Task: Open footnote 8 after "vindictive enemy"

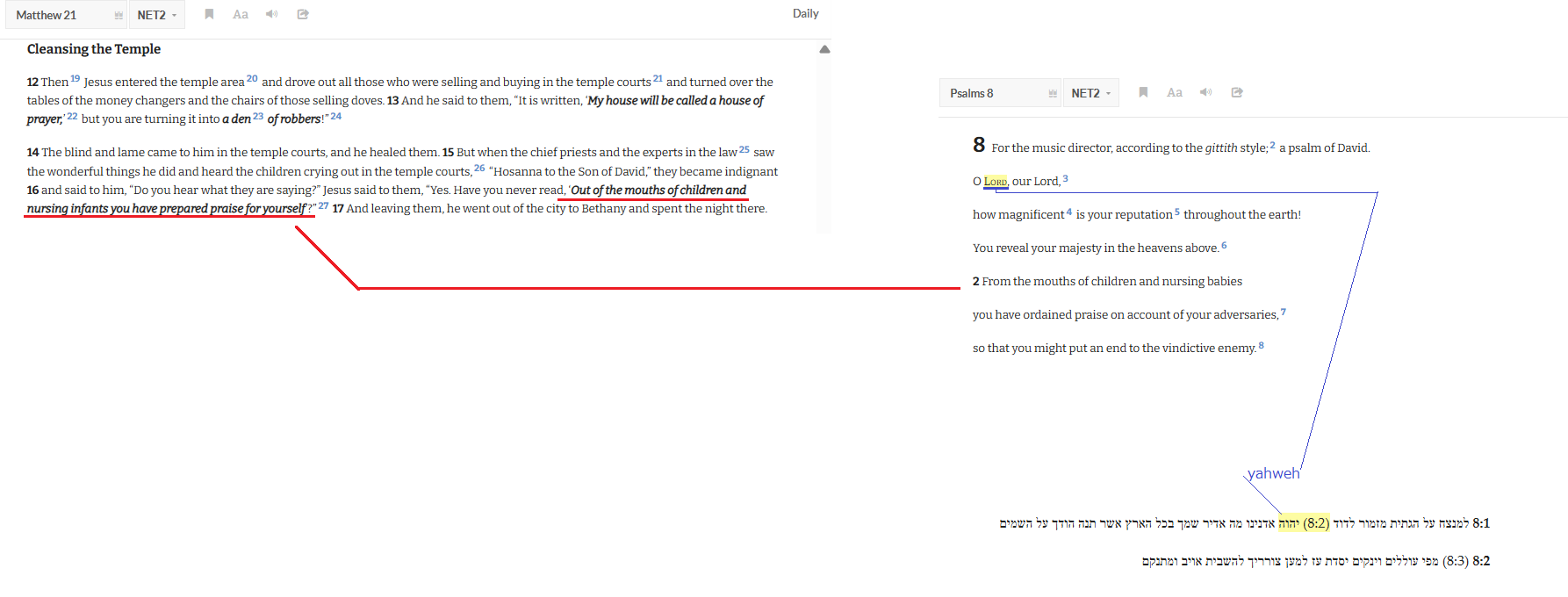Action: 1262,345
